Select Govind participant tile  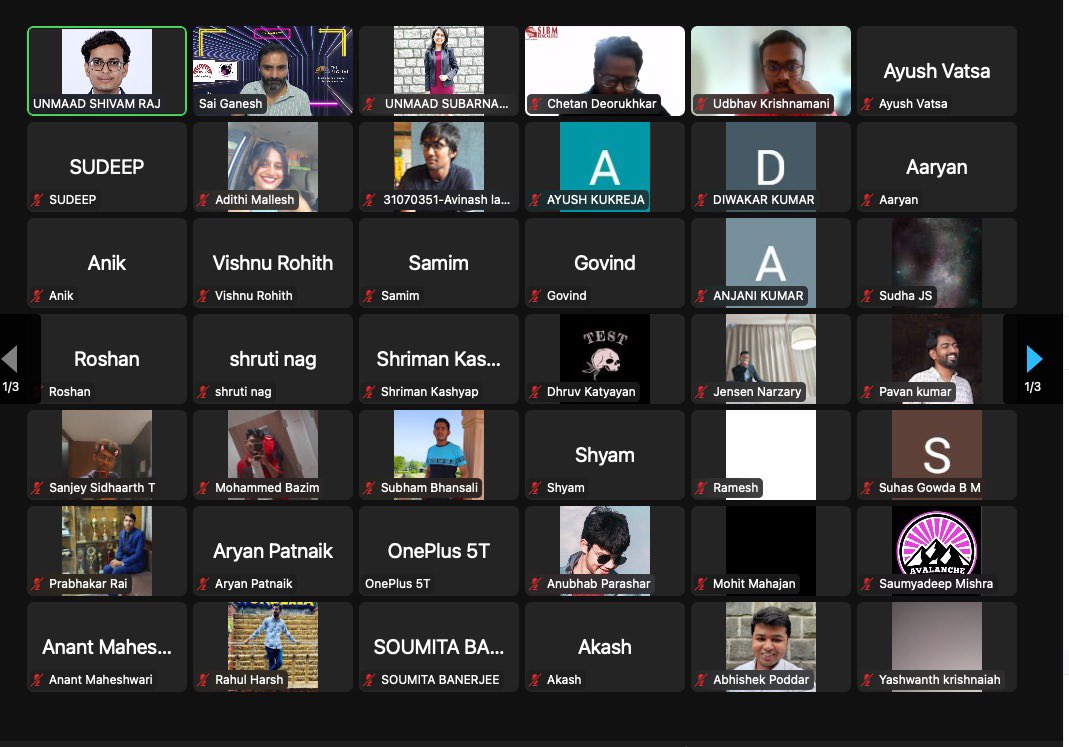[x=605, y=263]
